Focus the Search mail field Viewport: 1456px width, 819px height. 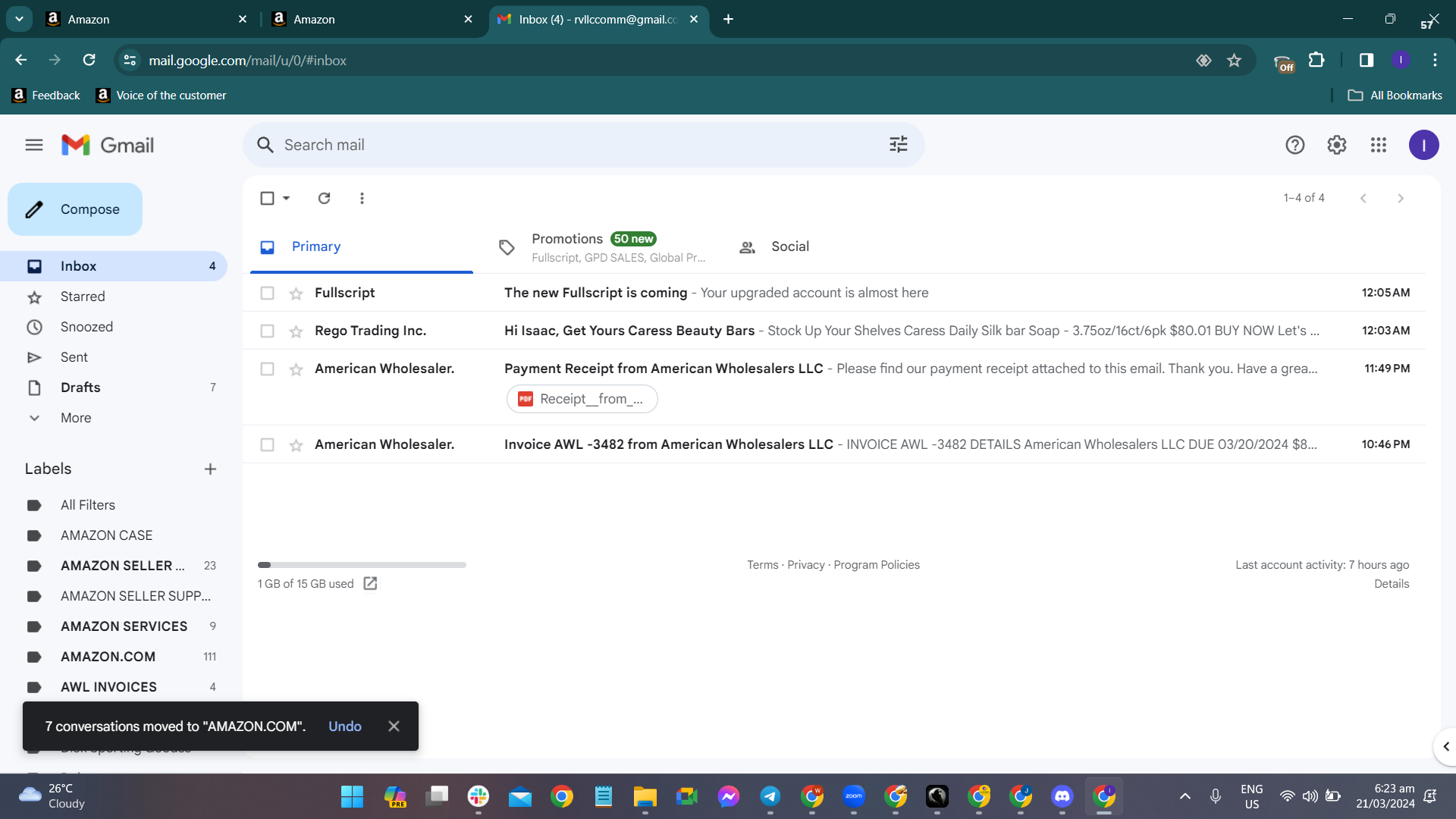pyautogui.click(x=584, y=145)
